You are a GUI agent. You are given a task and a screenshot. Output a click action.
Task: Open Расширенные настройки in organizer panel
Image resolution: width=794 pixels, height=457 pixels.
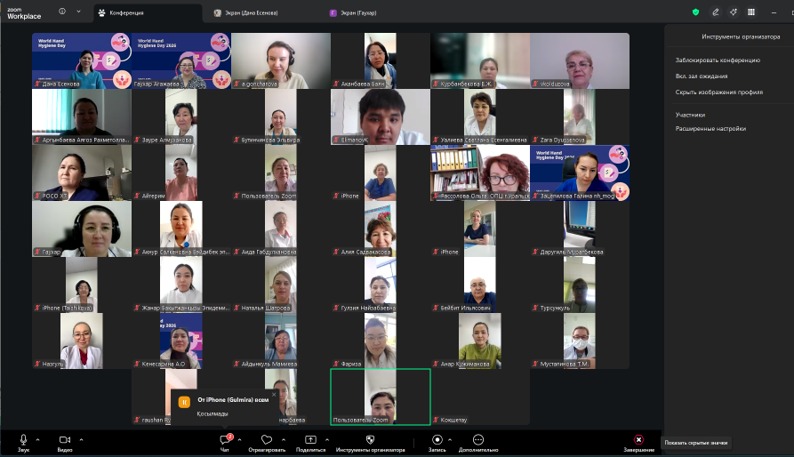(710, 128)
